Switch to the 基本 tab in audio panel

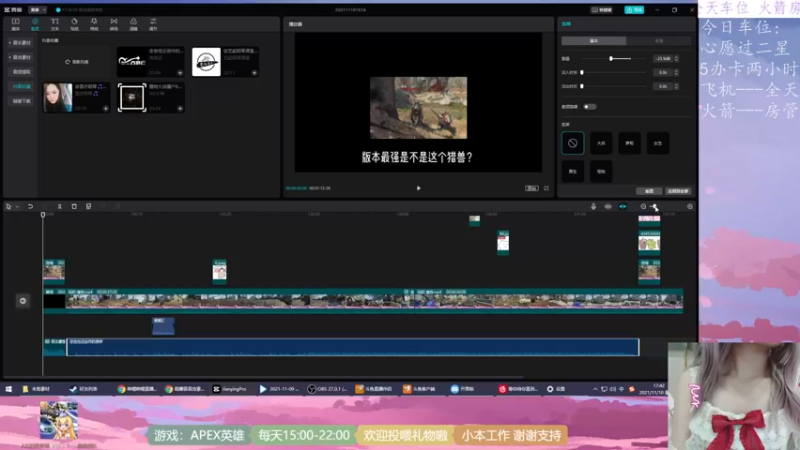pyautogui.click(x=594, y=40)
